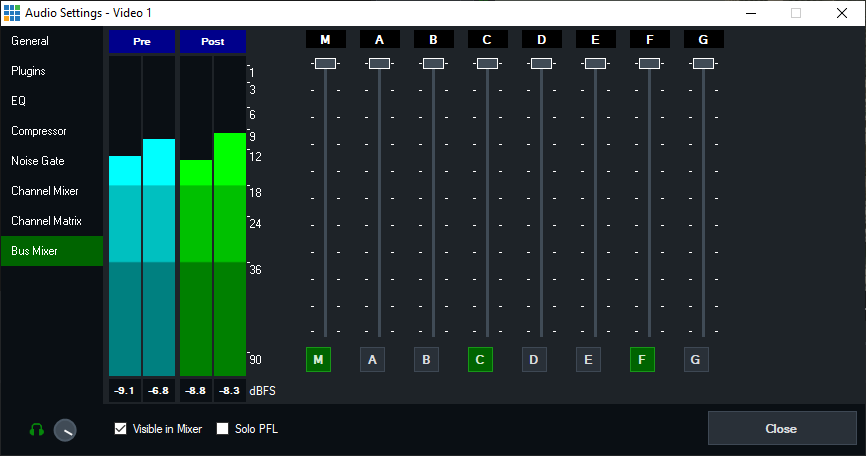
Task: Click the green headphones monitor icon
Action: coord(36,430)
